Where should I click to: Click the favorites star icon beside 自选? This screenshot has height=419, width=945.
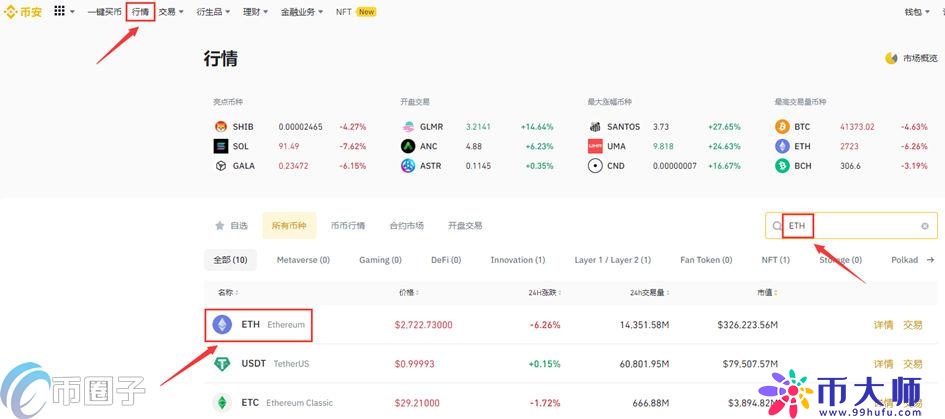(220, 225)
